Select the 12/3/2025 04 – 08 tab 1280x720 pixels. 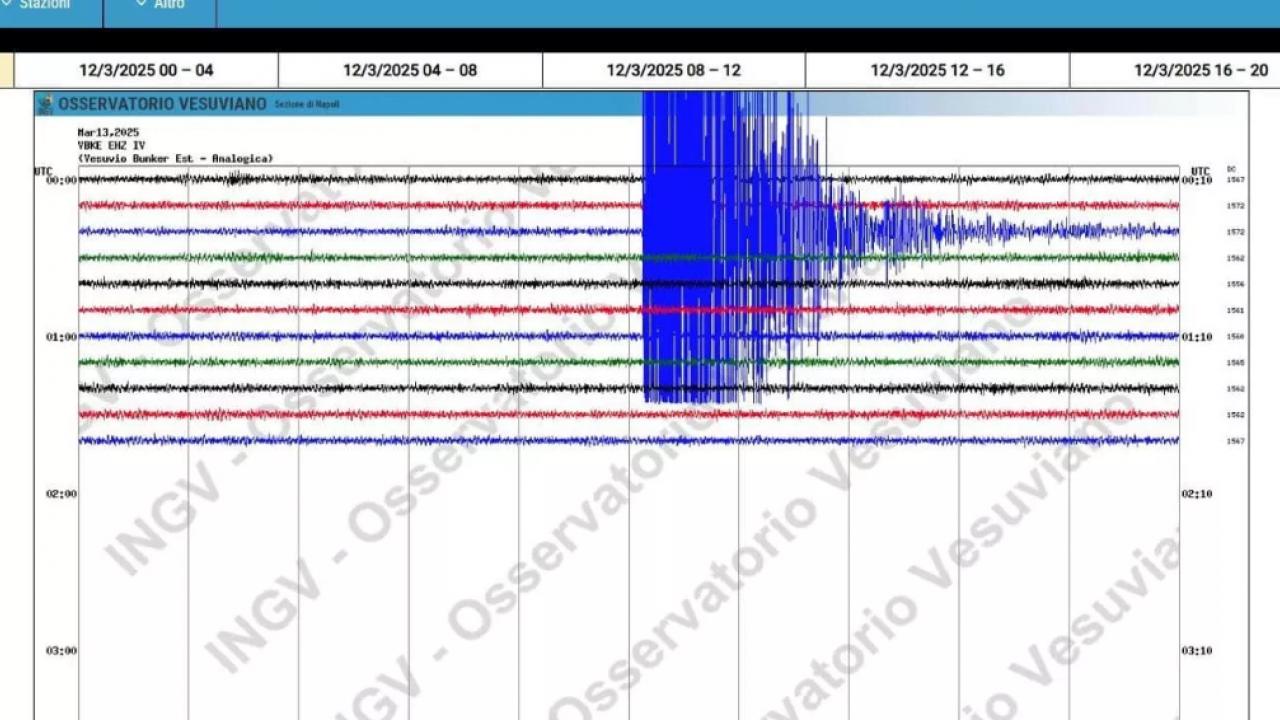click(x=410, y=70)
